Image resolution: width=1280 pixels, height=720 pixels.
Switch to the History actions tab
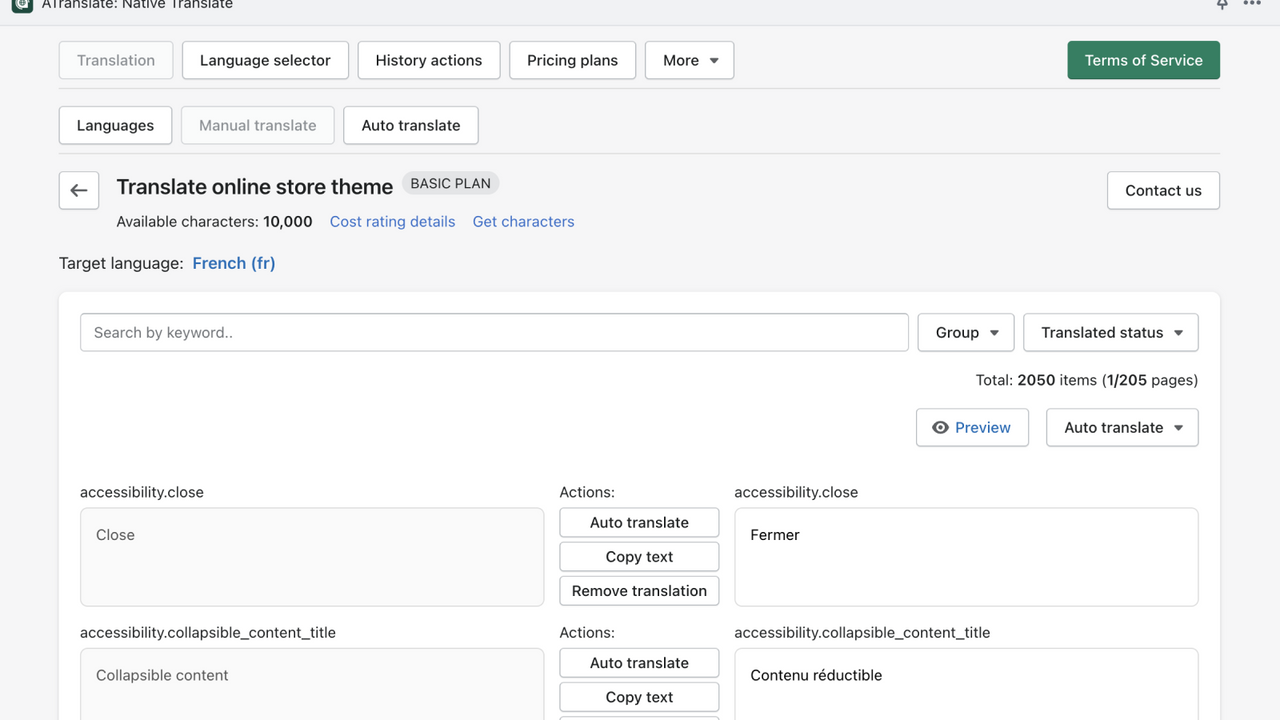point(429,60)
